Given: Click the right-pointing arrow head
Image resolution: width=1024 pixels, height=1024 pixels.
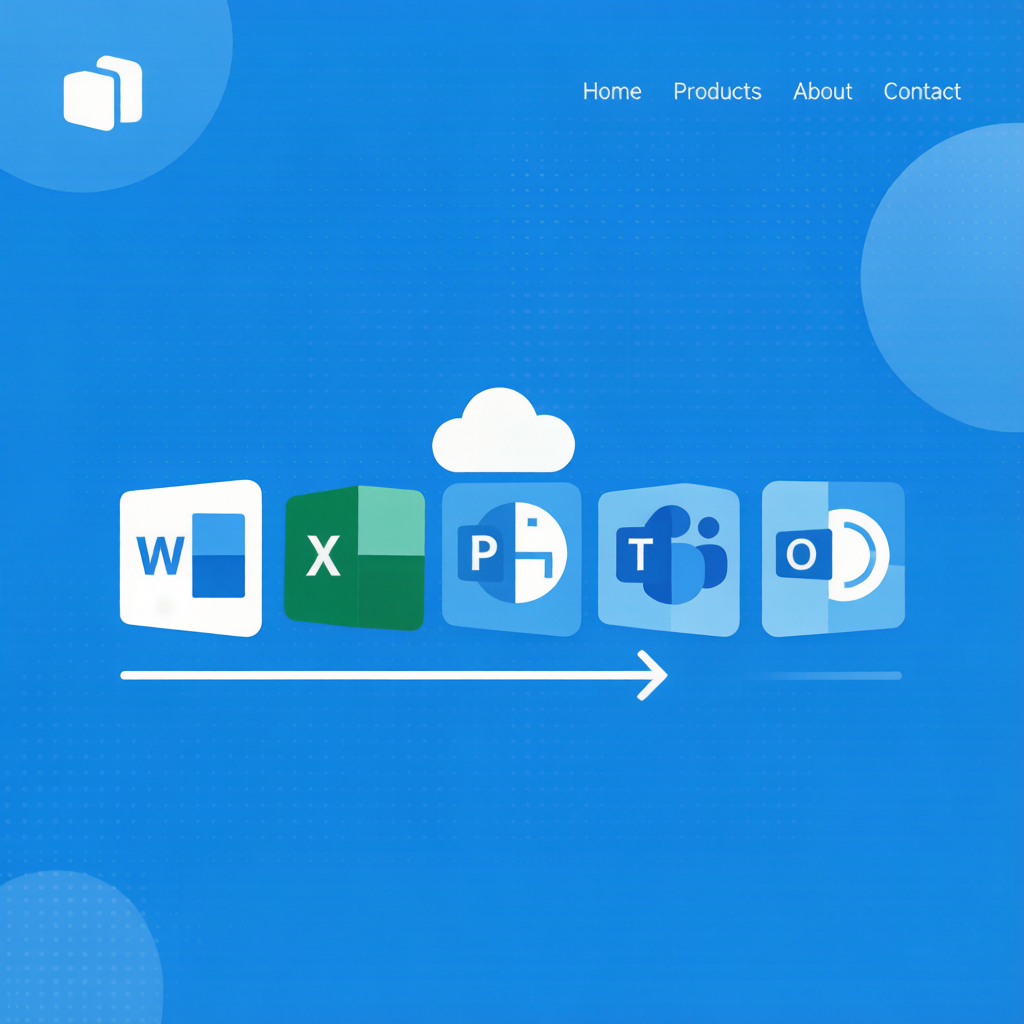Looking at the screenshot, I should pos(652,675).
